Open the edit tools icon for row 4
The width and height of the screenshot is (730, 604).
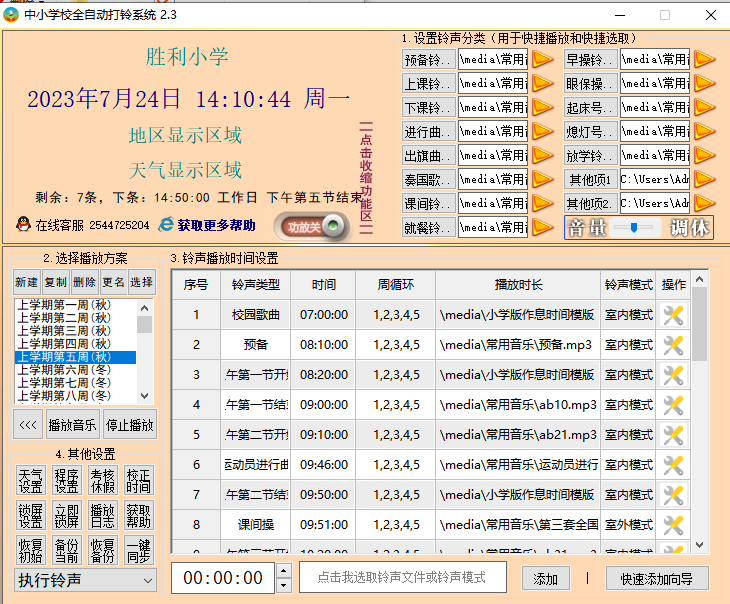click(x=673, y=405)
